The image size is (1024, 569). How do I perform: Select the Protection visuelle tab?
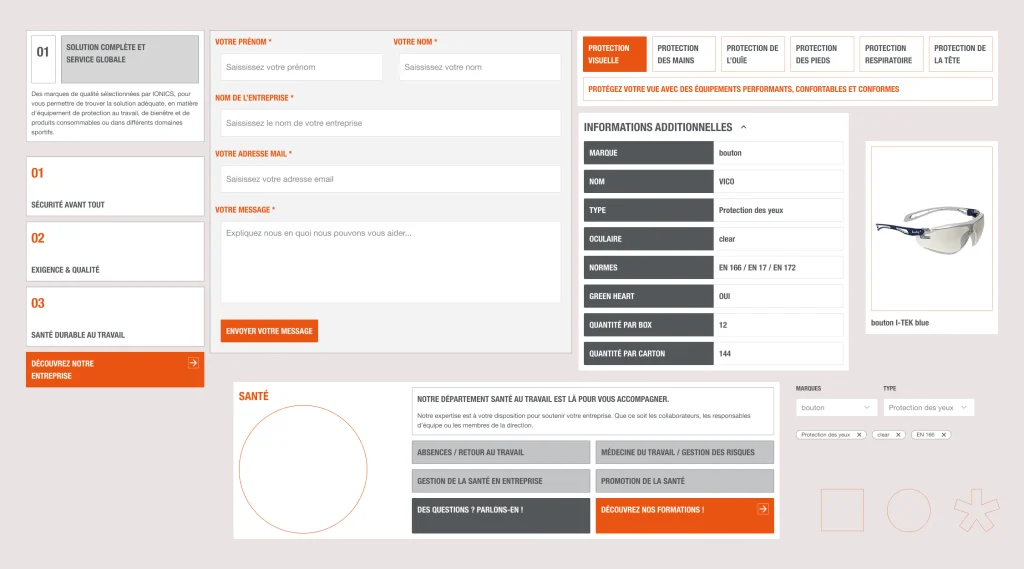615,54
